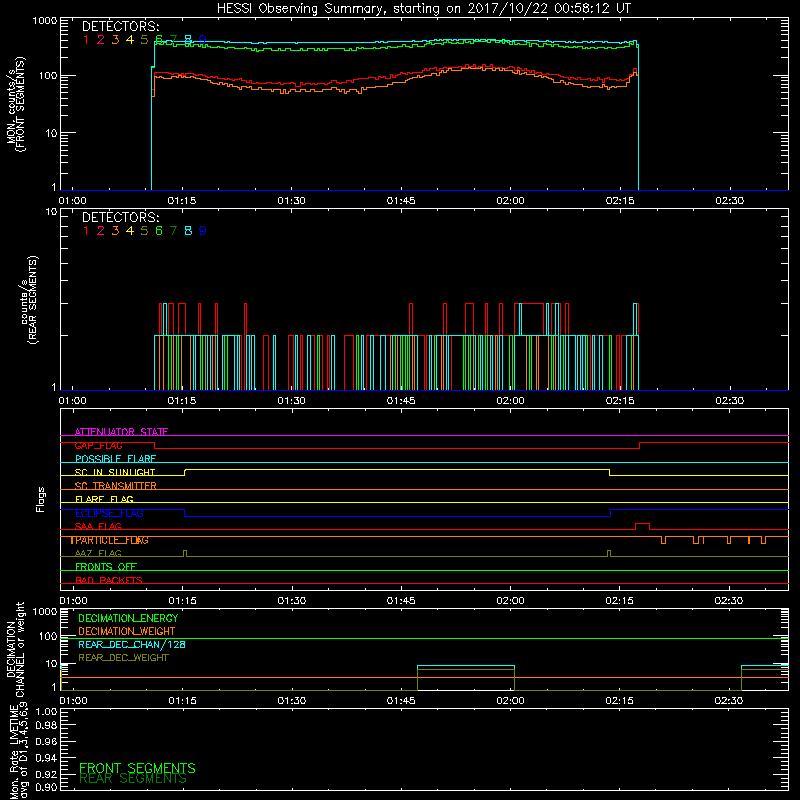This screenshot has height=800, width=800.
Task: Click olive detector 5 in front-segments legend
Action: 144,40
